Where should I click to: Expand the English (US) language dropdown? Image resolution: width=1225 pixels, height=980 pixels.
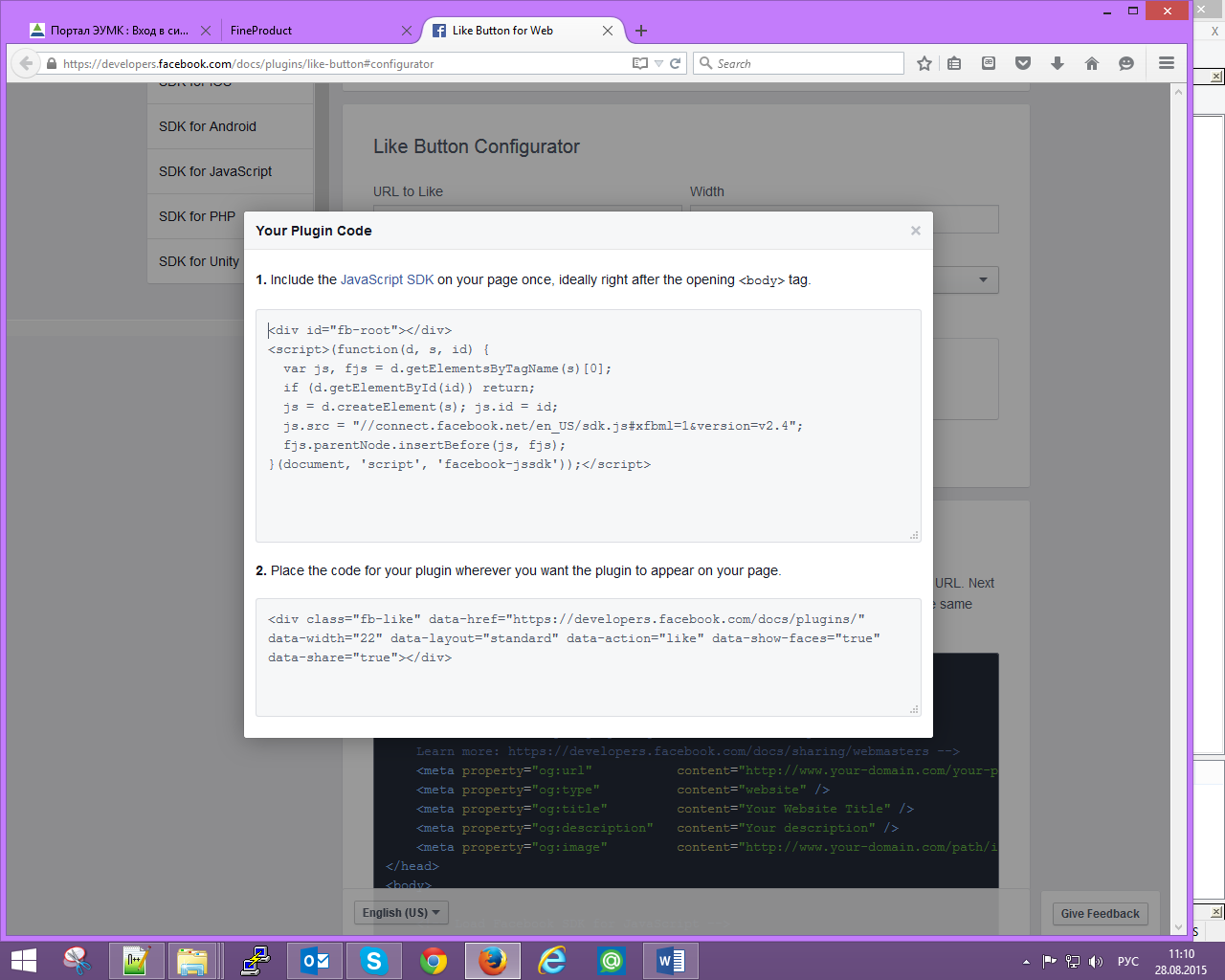click(x=401, y=913)
